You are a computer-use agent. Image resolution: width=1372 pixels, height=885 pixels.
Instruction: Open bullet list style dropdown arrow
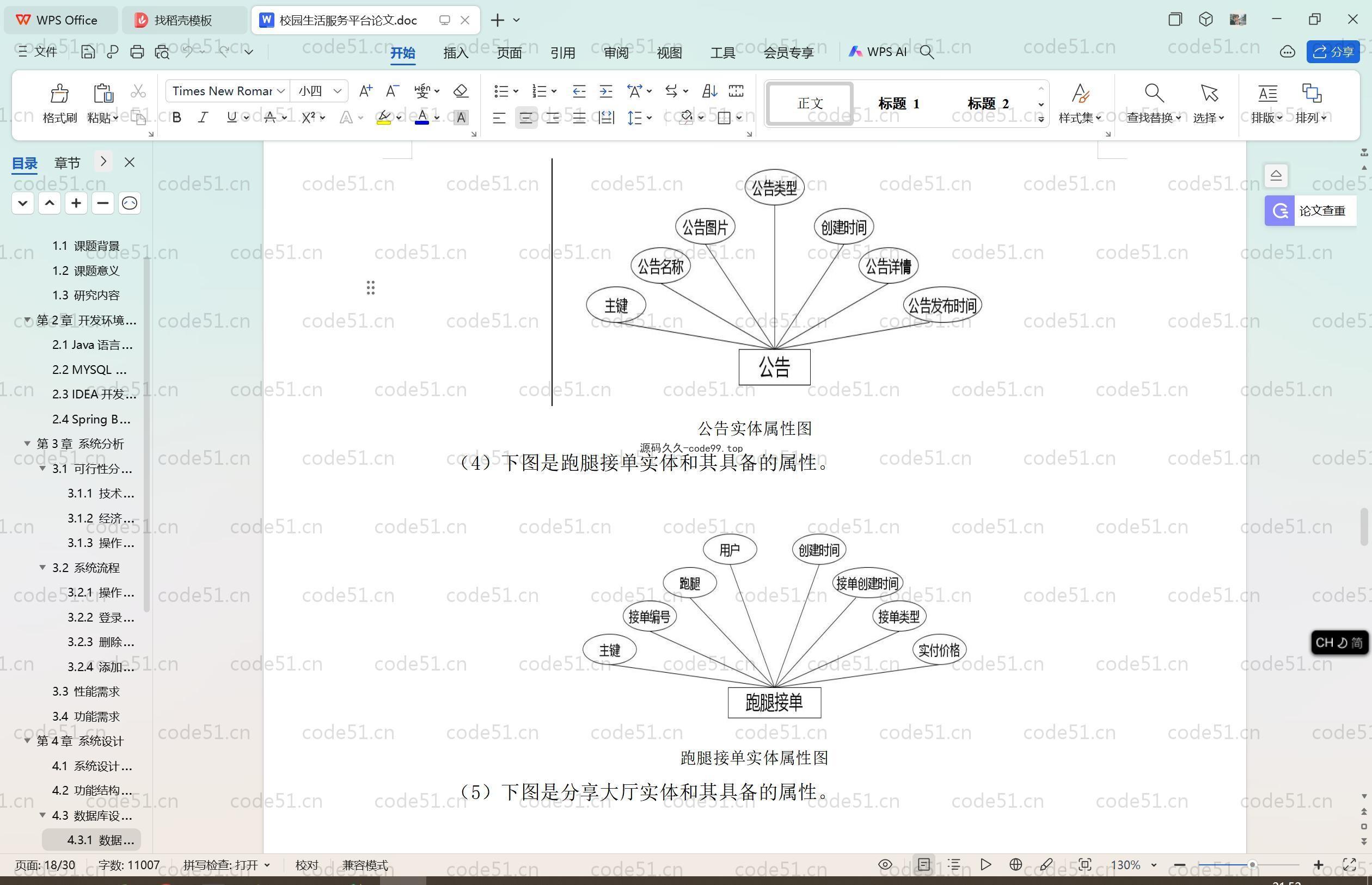[x=516, y=91]
